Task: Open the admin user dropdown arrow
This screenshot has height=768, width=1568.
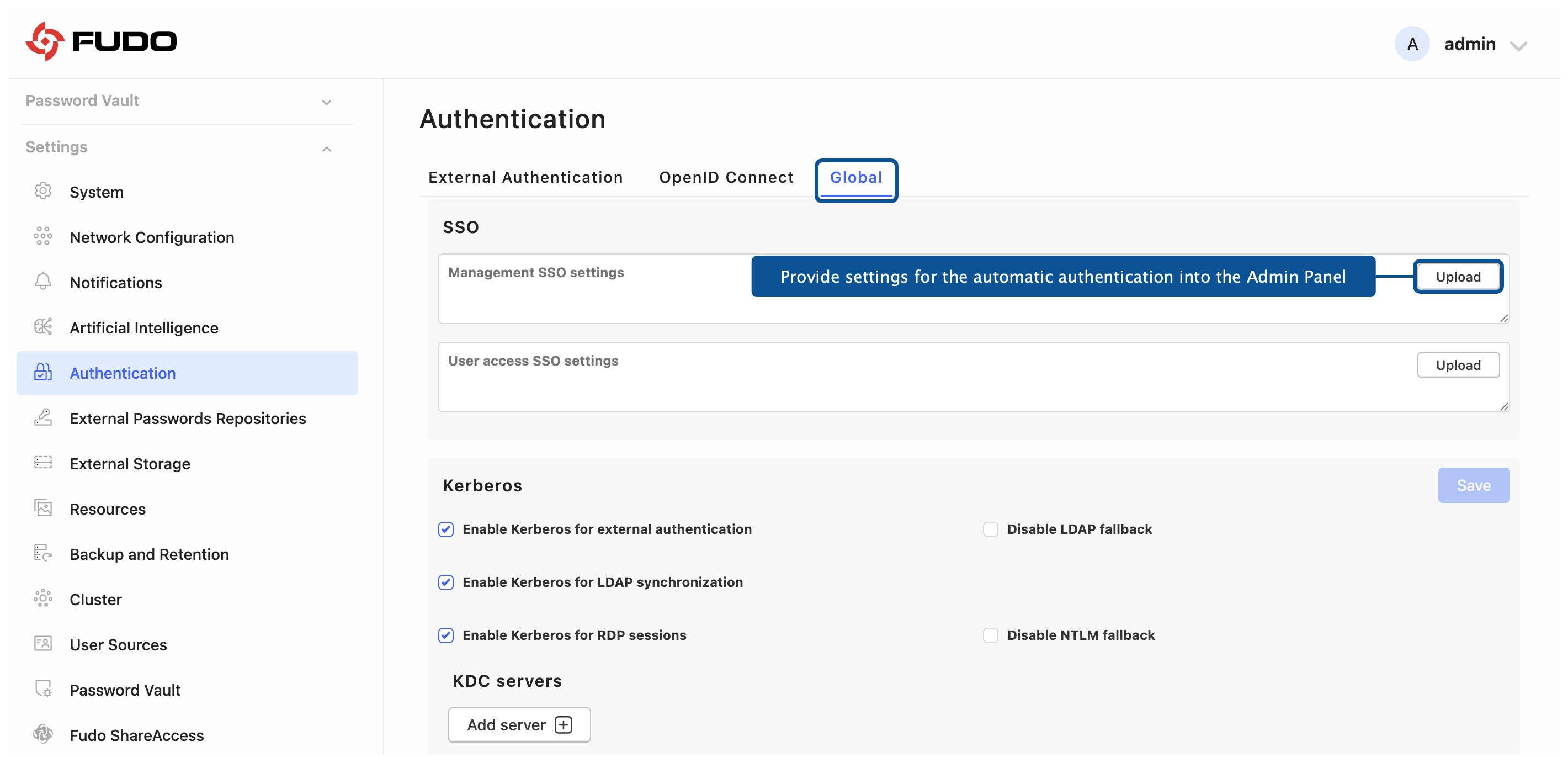Action: click(x=1519, y=46)
